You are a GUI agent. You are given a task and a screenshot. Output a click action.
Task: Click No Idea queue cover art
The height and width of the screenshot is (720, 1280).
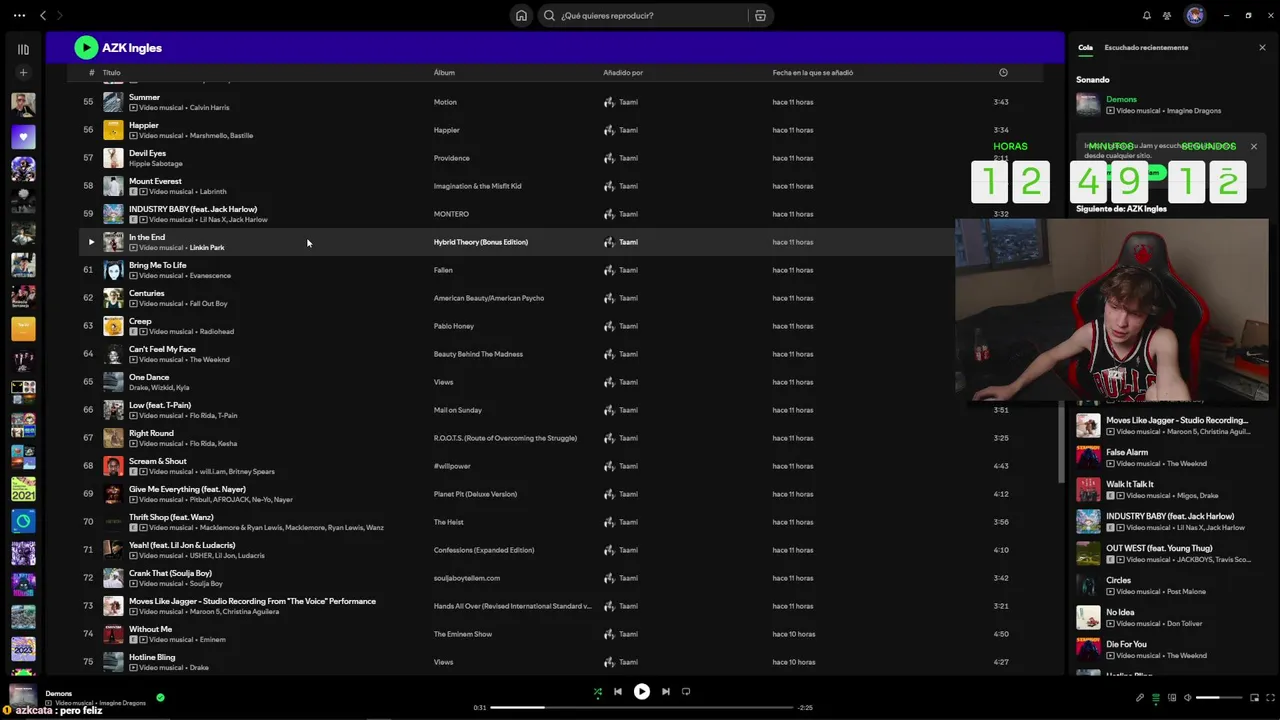pos(1088,617)
